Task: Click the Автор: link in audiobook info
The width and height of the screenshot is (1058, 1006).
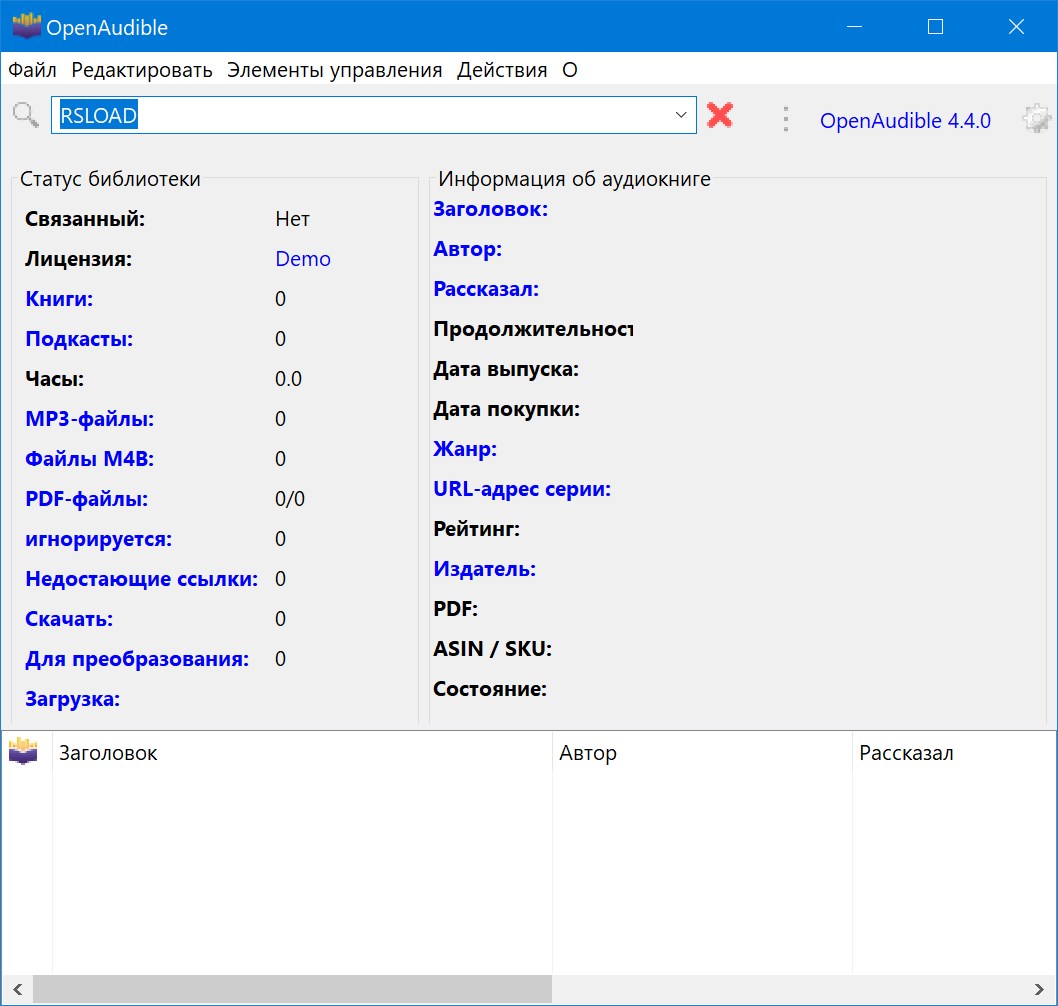Action: click(x=468, y=249)
